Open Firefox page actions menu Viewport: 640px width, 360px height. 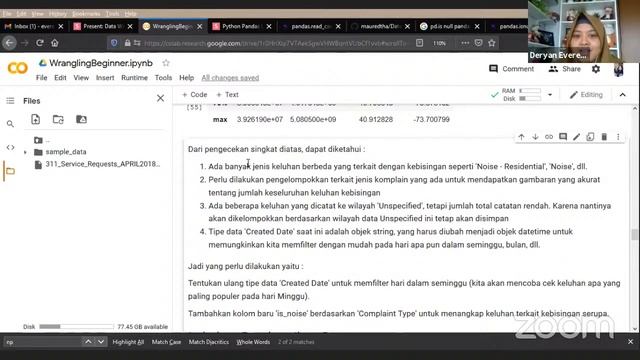[465, 43]
